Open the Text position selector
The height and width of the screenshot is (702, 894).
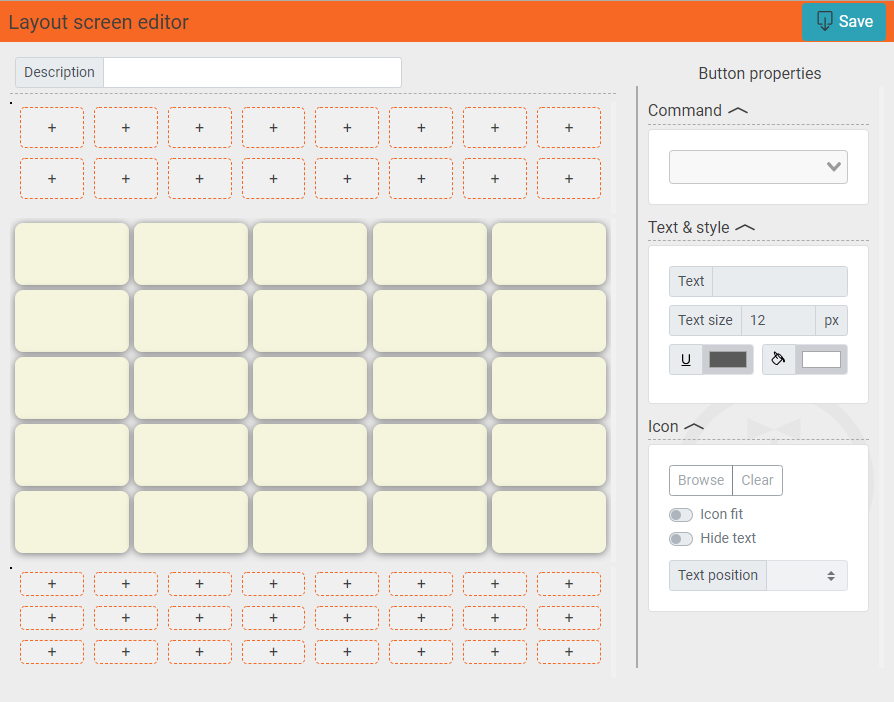coord(806,576)
